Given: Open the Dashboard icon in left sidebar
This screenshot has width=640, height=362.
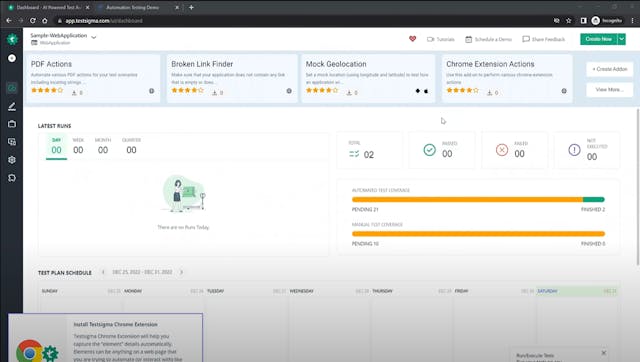Looking at the screenshot, I should pyautogui.click(x=12, y=88).
